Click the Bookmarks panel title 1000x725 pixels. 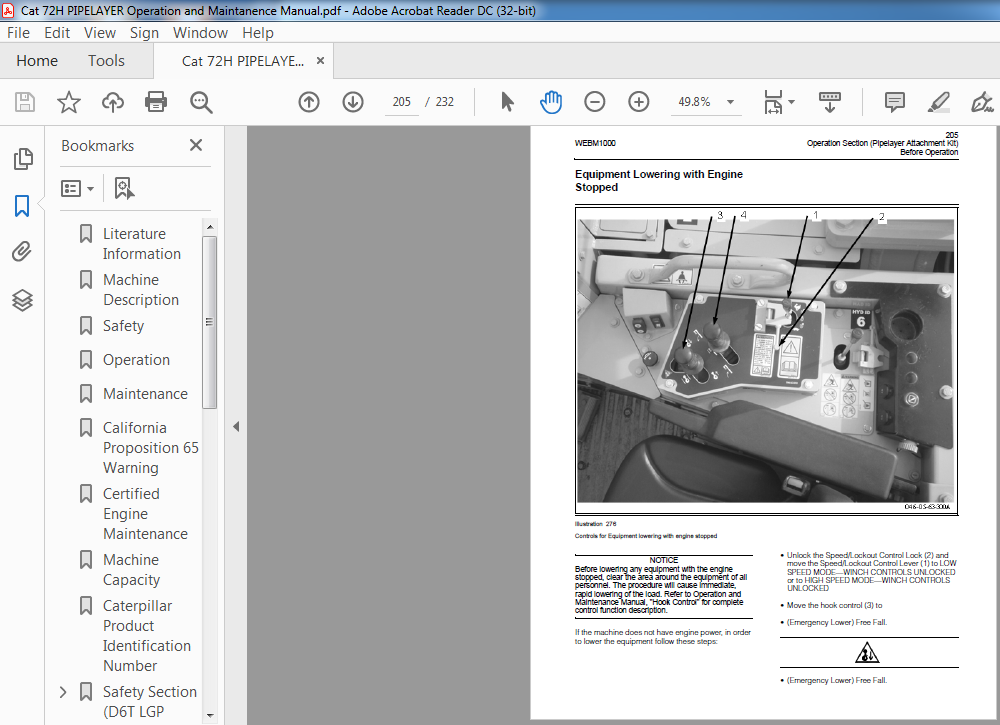point(98,146)
